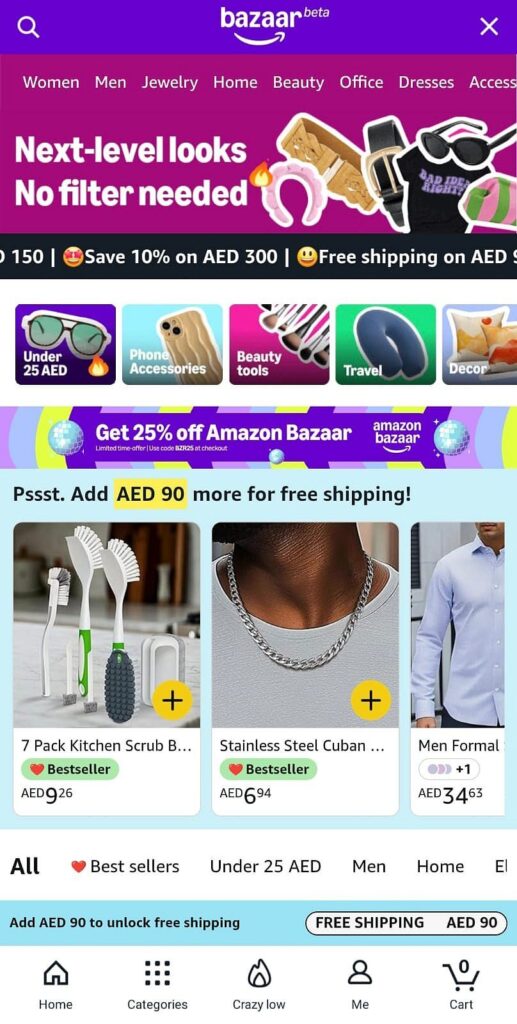Open the search magnifier icon
Image resolution: width=517 pixels, height=1024 pixels.
pyautogui.click(x=28, y=27)
